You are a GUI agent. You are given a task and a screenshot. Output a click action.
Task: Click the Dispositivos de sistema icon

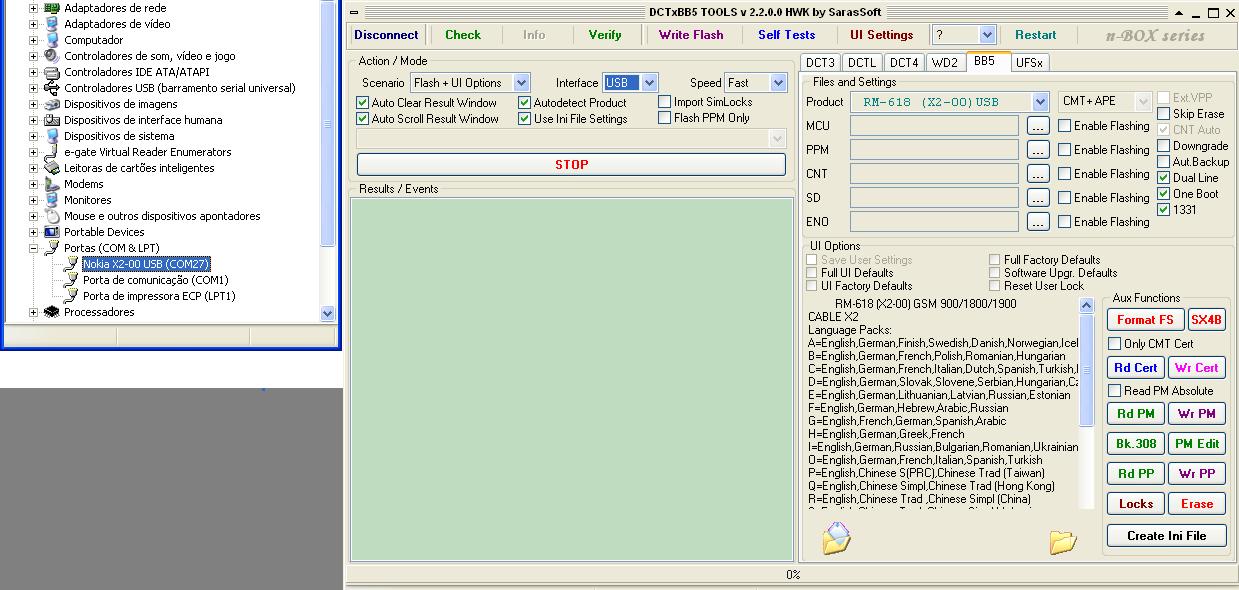click(x=52, y=136)
